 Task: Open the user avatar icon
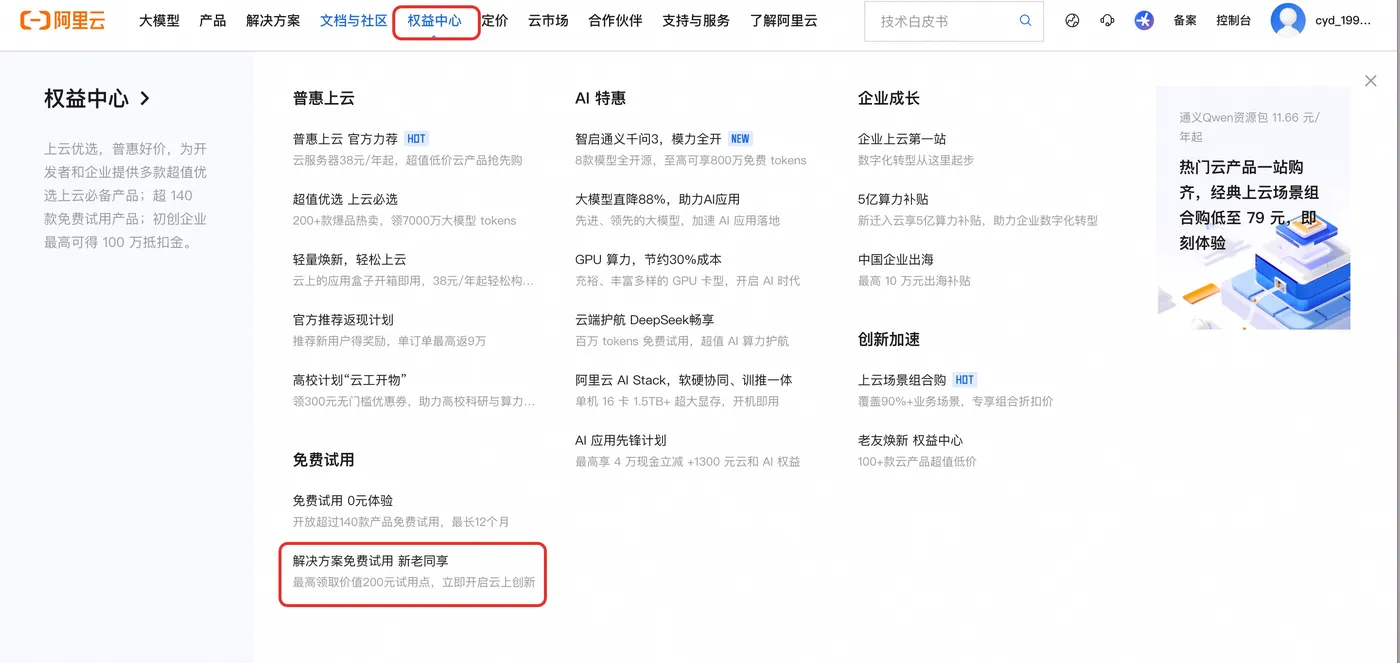point(1288,20)
